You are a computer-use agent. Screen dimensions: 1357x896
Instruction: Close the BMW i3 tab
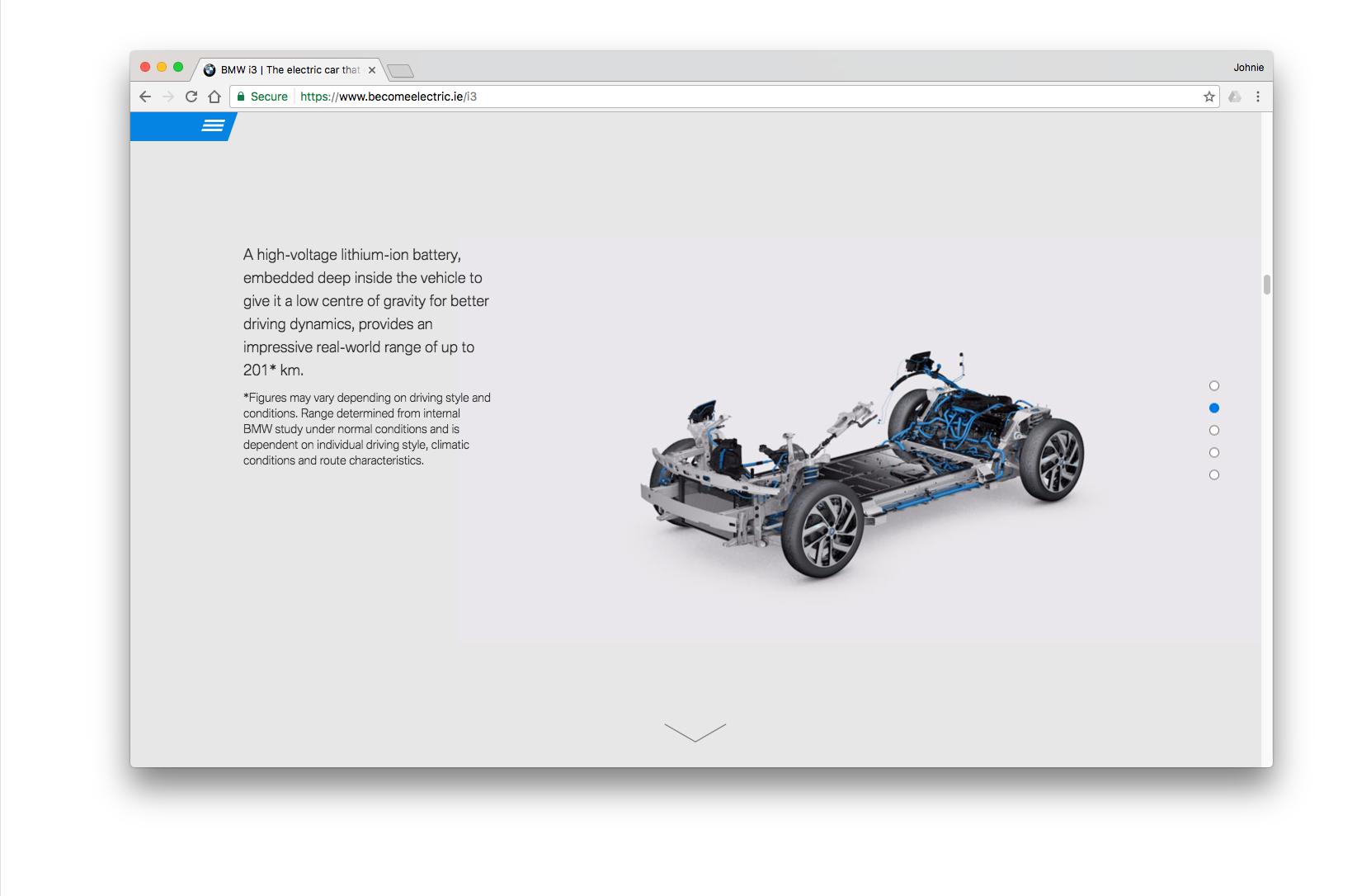(x=372, y=70)
